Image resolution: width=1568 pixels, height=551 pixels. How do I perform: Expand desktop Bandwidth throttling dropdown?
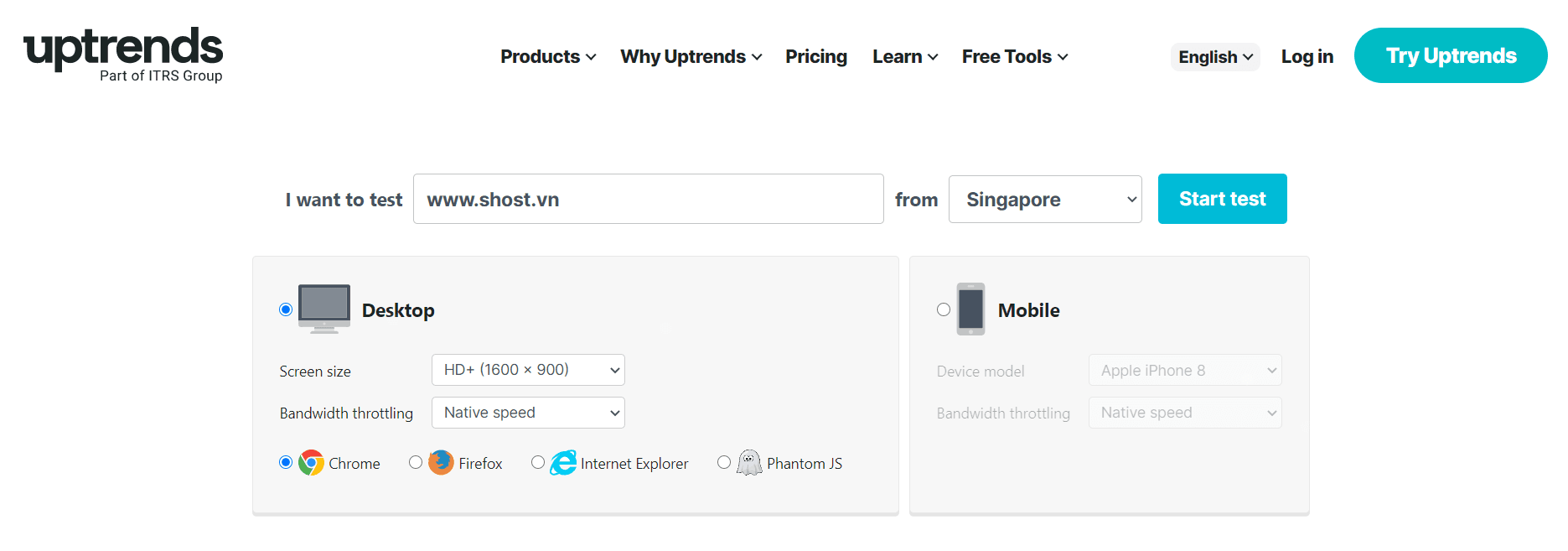[528, 413]
